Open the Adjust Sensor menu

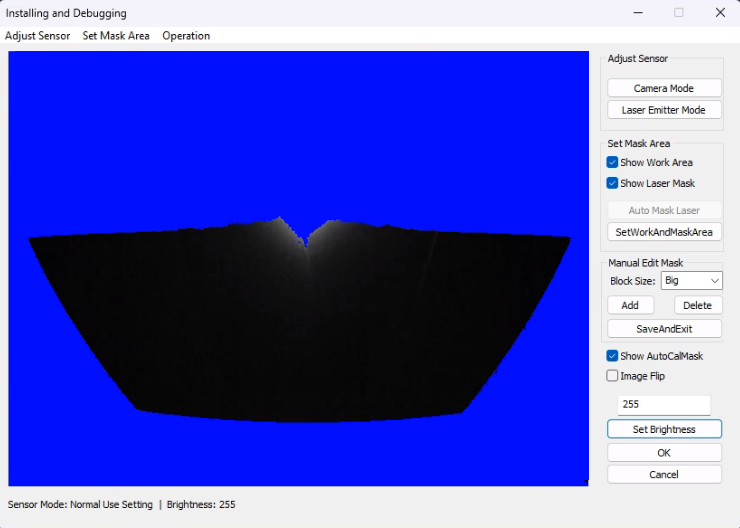tap(38, 36)
